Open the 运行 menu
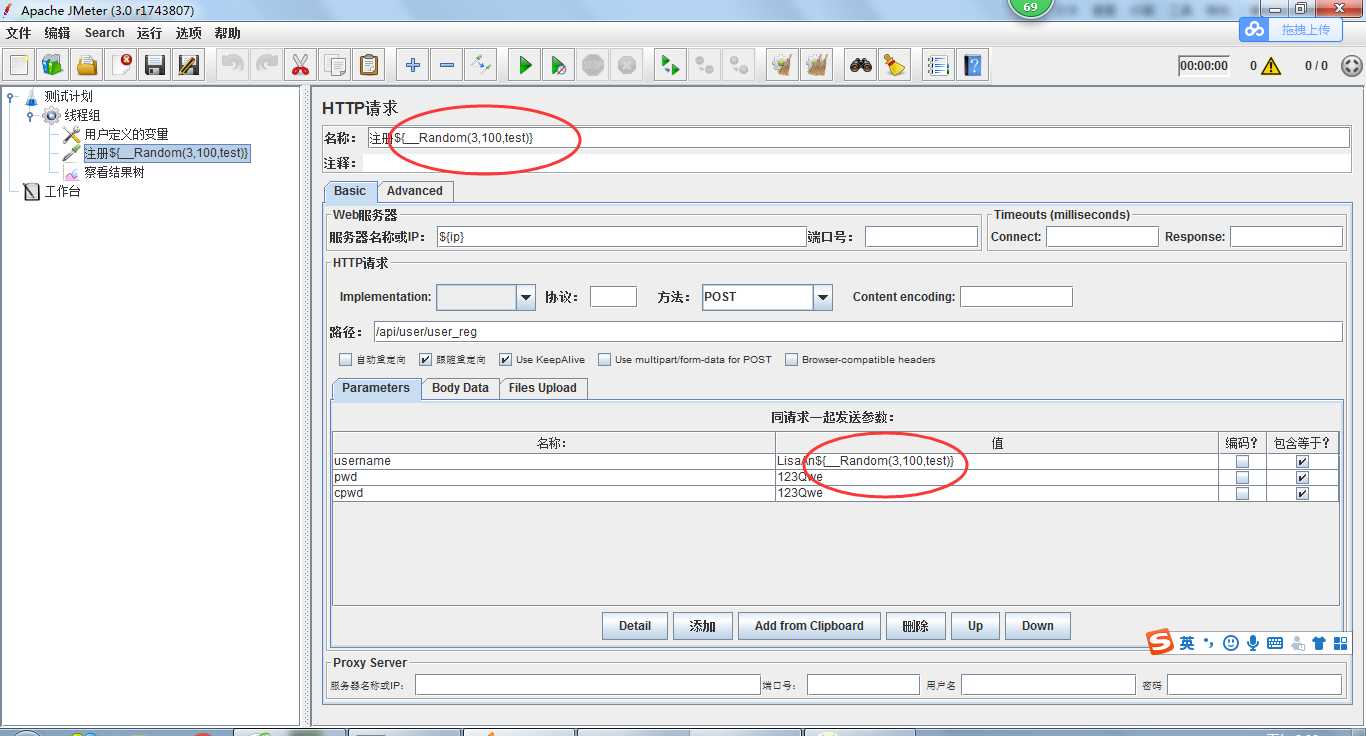The image size is (1366, 736). click(x=149, y=33)
